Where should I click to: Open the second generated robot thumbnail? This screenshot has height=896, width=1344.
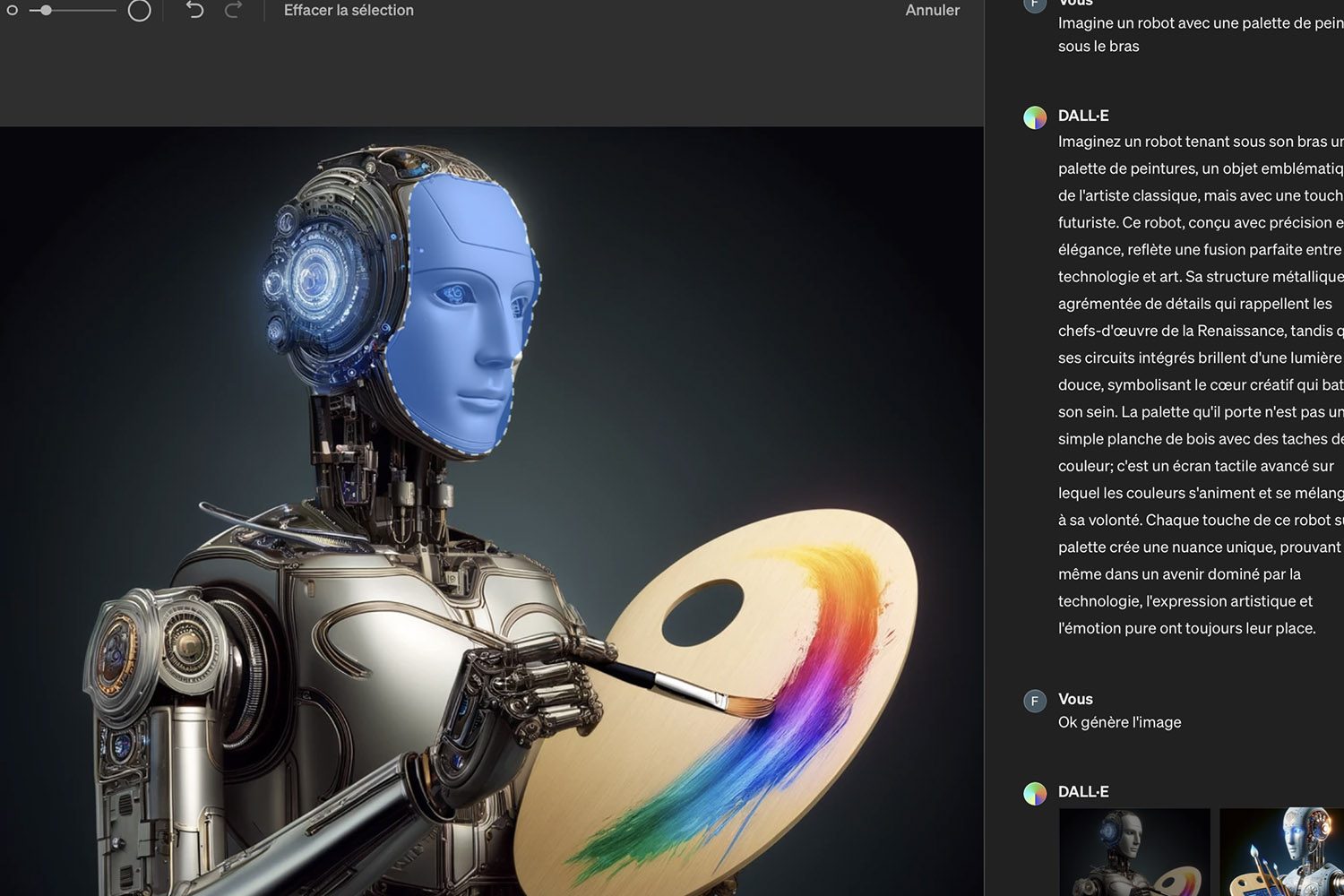click(1281, 852)
